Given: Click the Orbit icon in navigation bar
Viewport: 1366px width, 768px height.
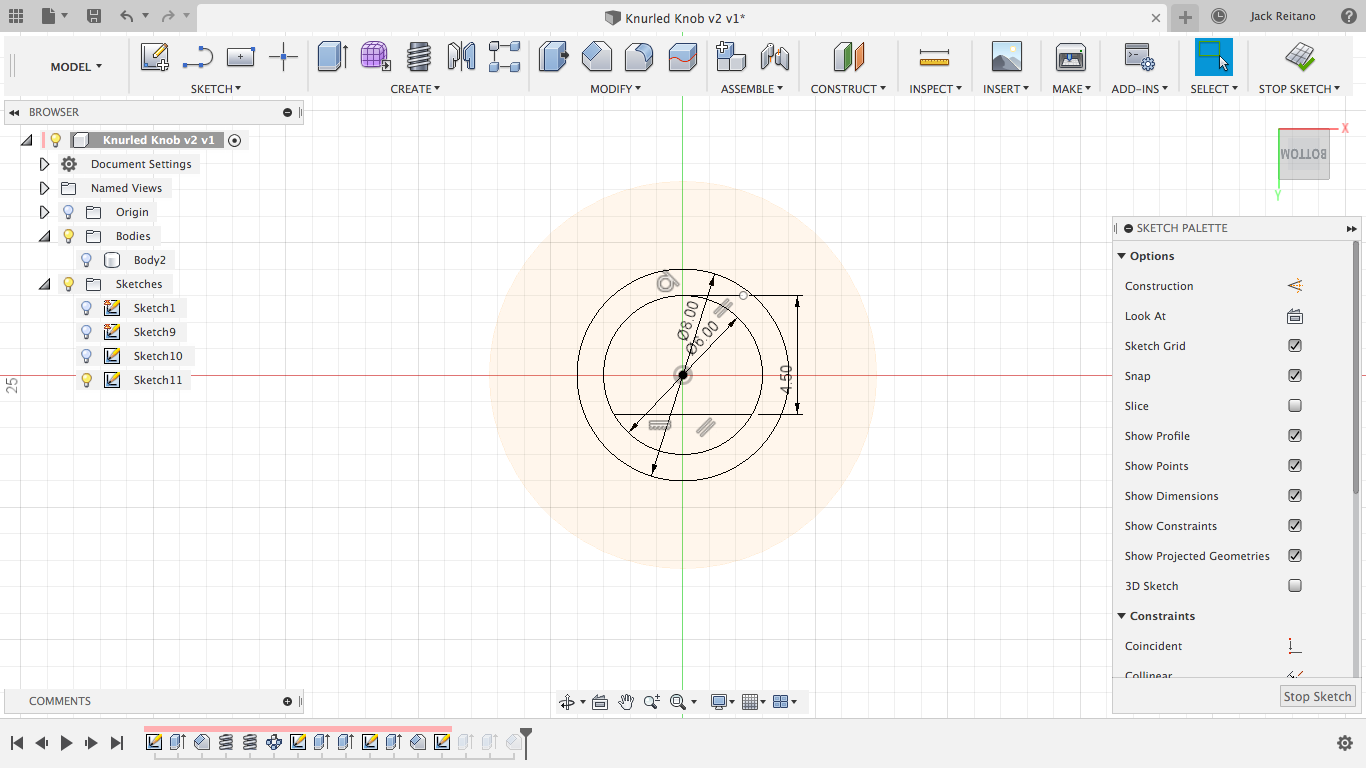Looking at the screenshot, I should [x=567, y=702].
